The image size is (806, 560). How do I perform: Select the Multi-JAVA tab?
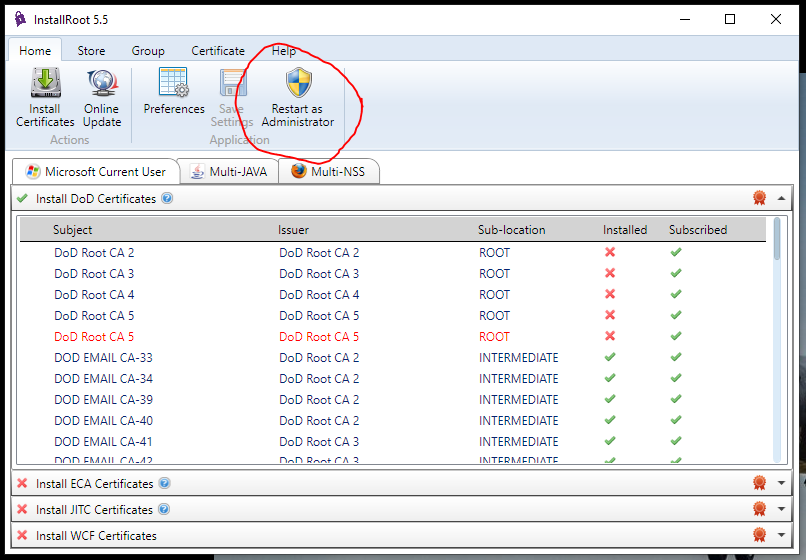(229, 171)
